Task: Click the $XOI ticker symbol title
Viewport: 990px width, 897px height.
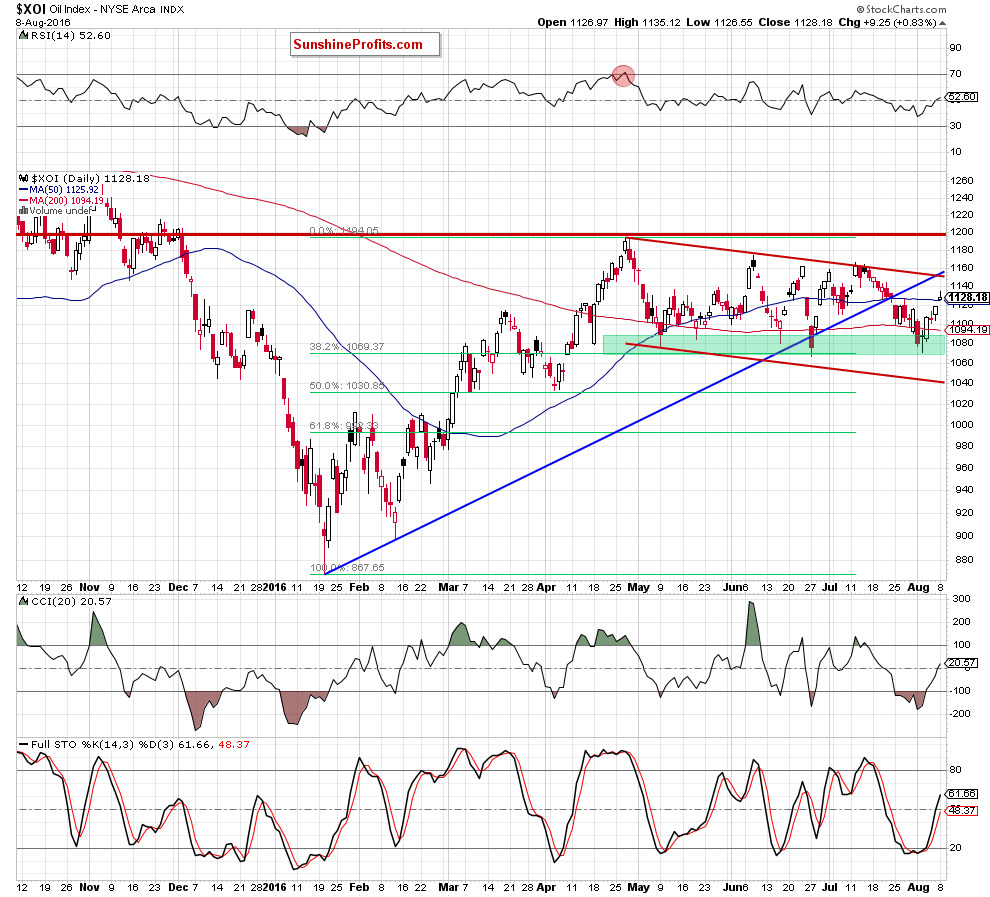Action: click(31, 9)
